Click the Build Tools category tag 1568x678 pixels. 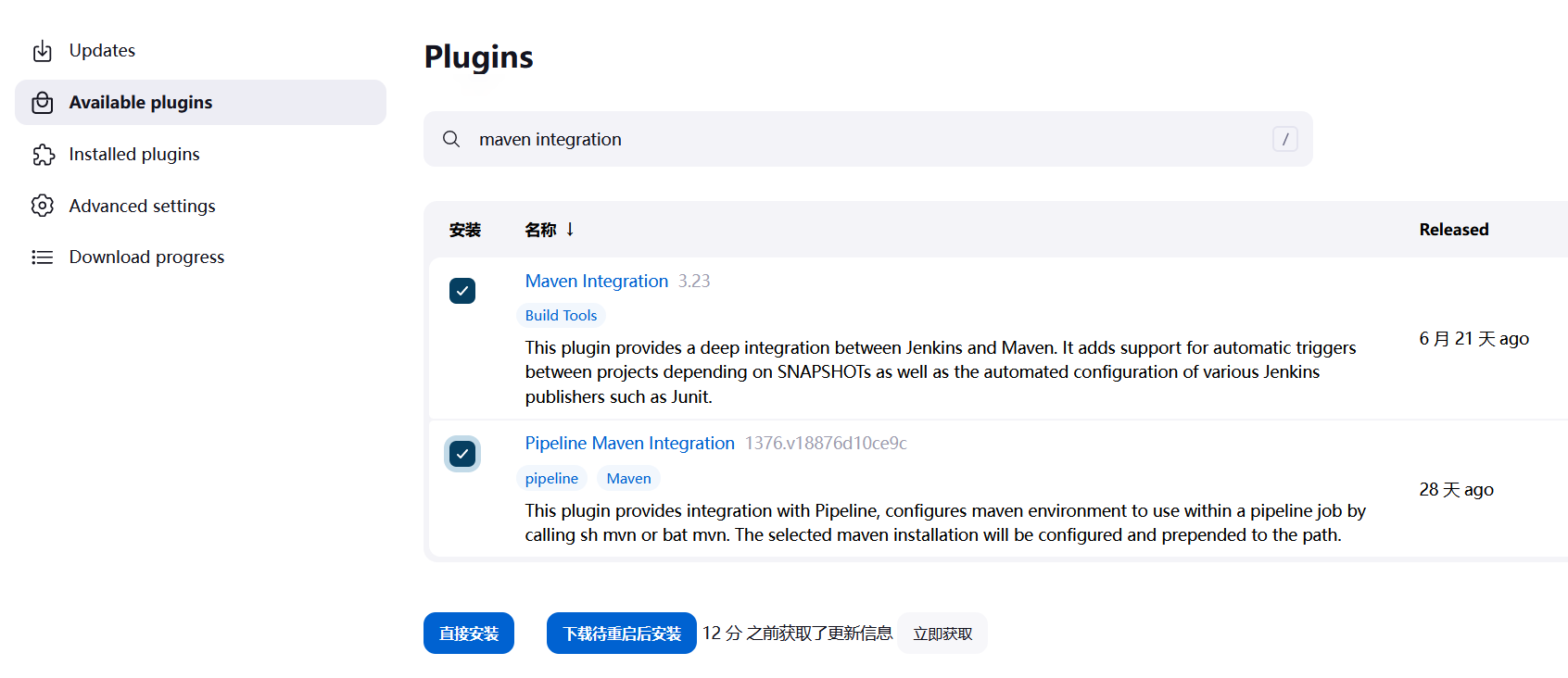point(561,316)
